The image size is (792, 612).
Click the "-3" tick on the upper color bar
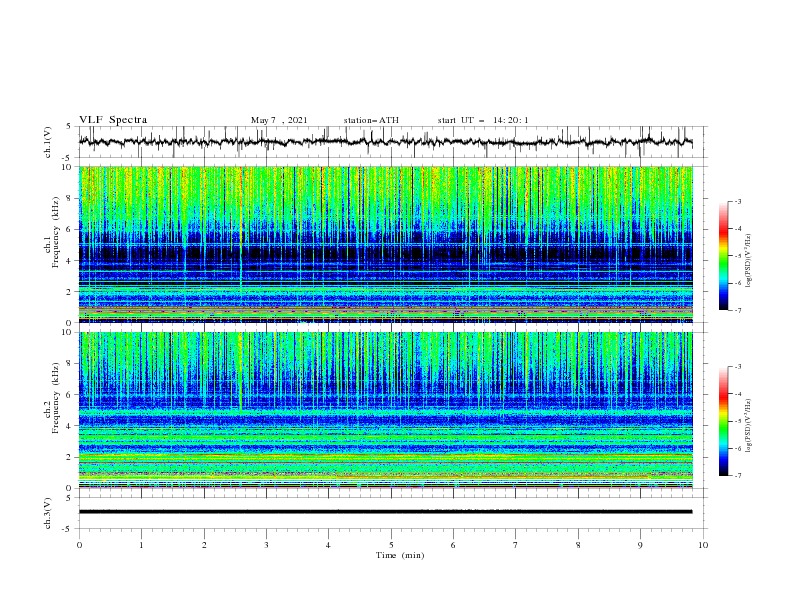click(x=737, y=201)
